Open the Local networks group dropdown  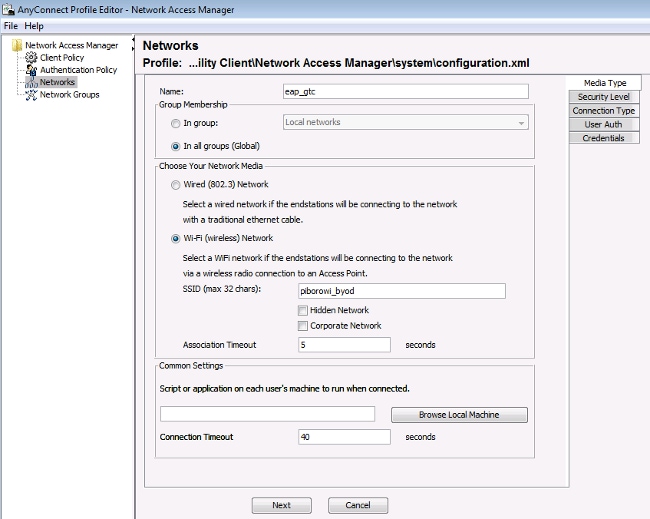click(x=405, y=122)
